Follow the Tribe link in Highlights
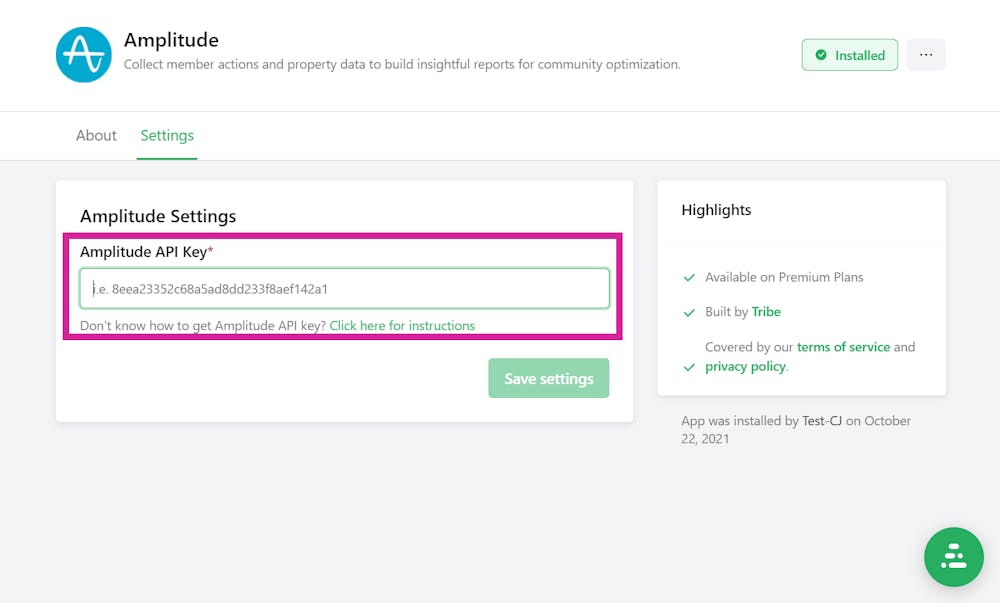The width and height of the screenshot is (1000, 603). 766,312
